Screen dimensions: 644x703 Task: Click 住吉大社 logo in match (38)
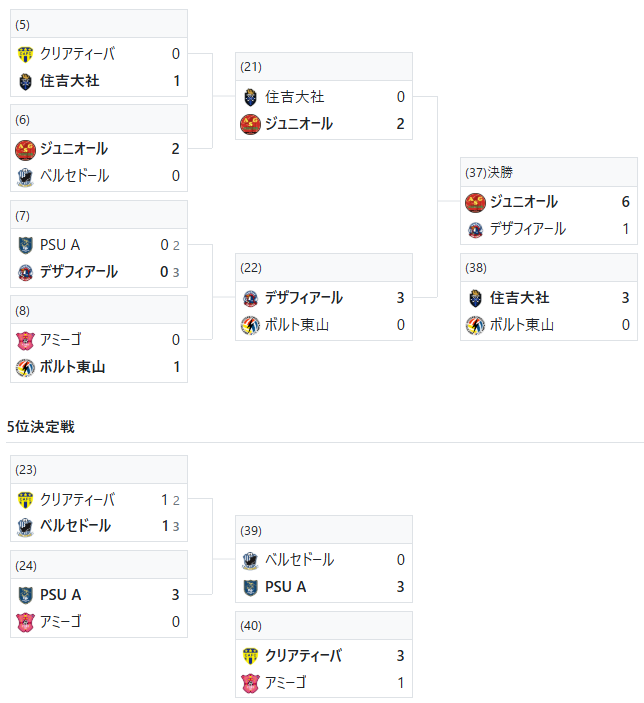[x=475, y=298]
